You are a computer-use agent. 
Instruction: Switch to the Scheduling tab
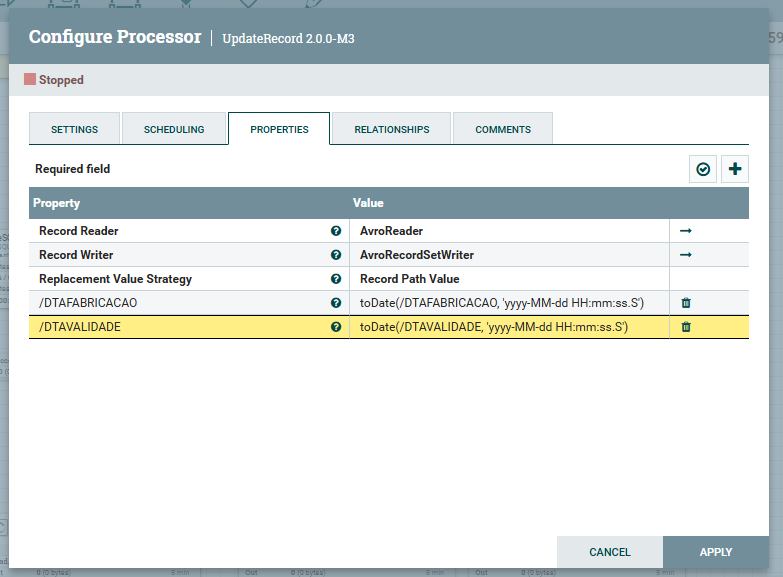click(x=174, y=129)
